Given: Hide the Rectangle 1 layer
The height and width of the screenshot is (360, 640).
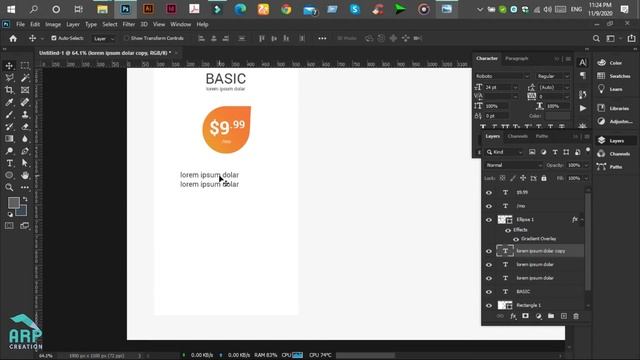Looking at the screenshot, I should pyautogui.click(x=489, y=305).
